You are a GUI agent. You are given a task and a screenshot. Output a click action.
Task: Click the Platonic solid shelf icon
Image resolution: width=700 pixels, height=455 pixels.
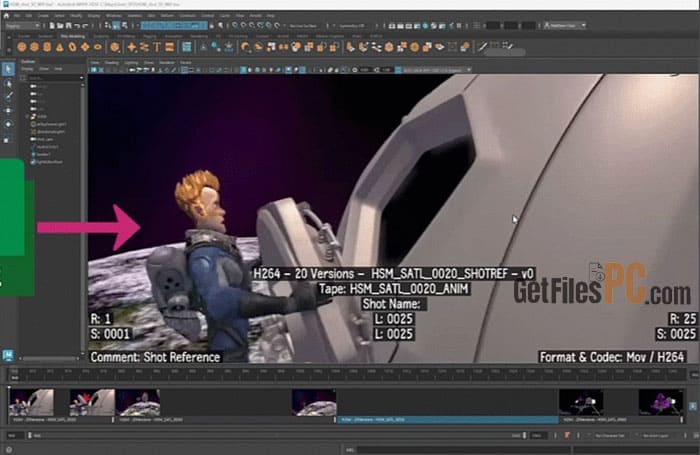pos(115,47)
